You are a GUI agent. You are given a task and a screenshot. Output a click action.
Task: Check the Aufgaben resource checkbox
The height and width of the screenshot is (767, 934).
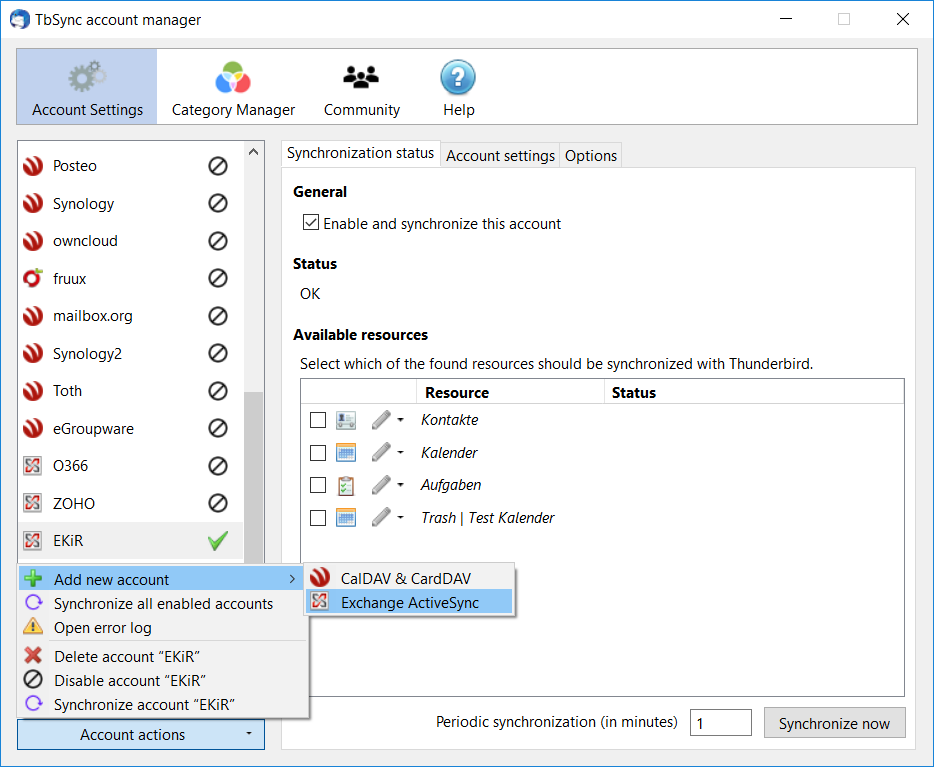[318, 485]
